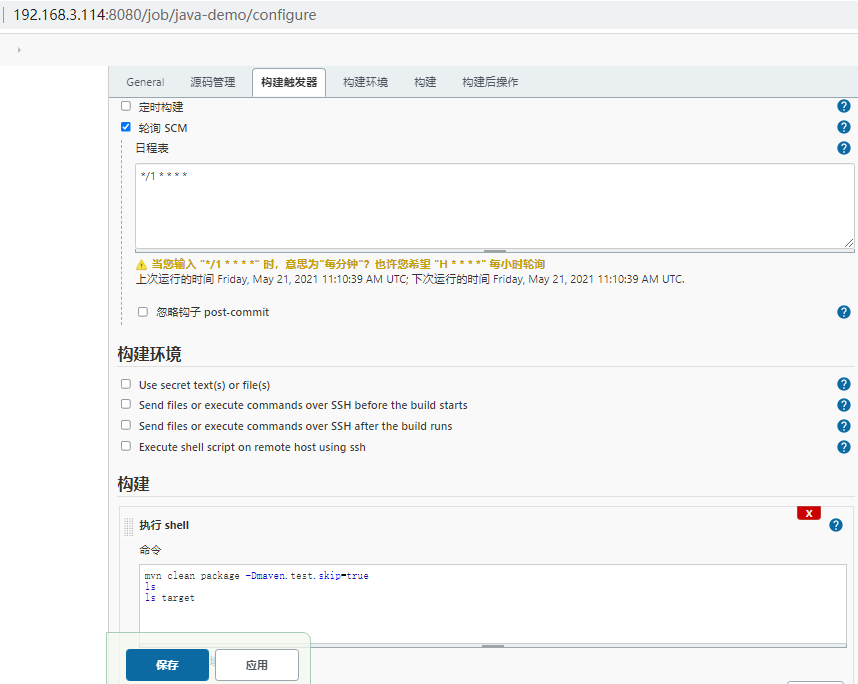
Task: Click into the shell 命令 text area
Action: tap(492, 604)
